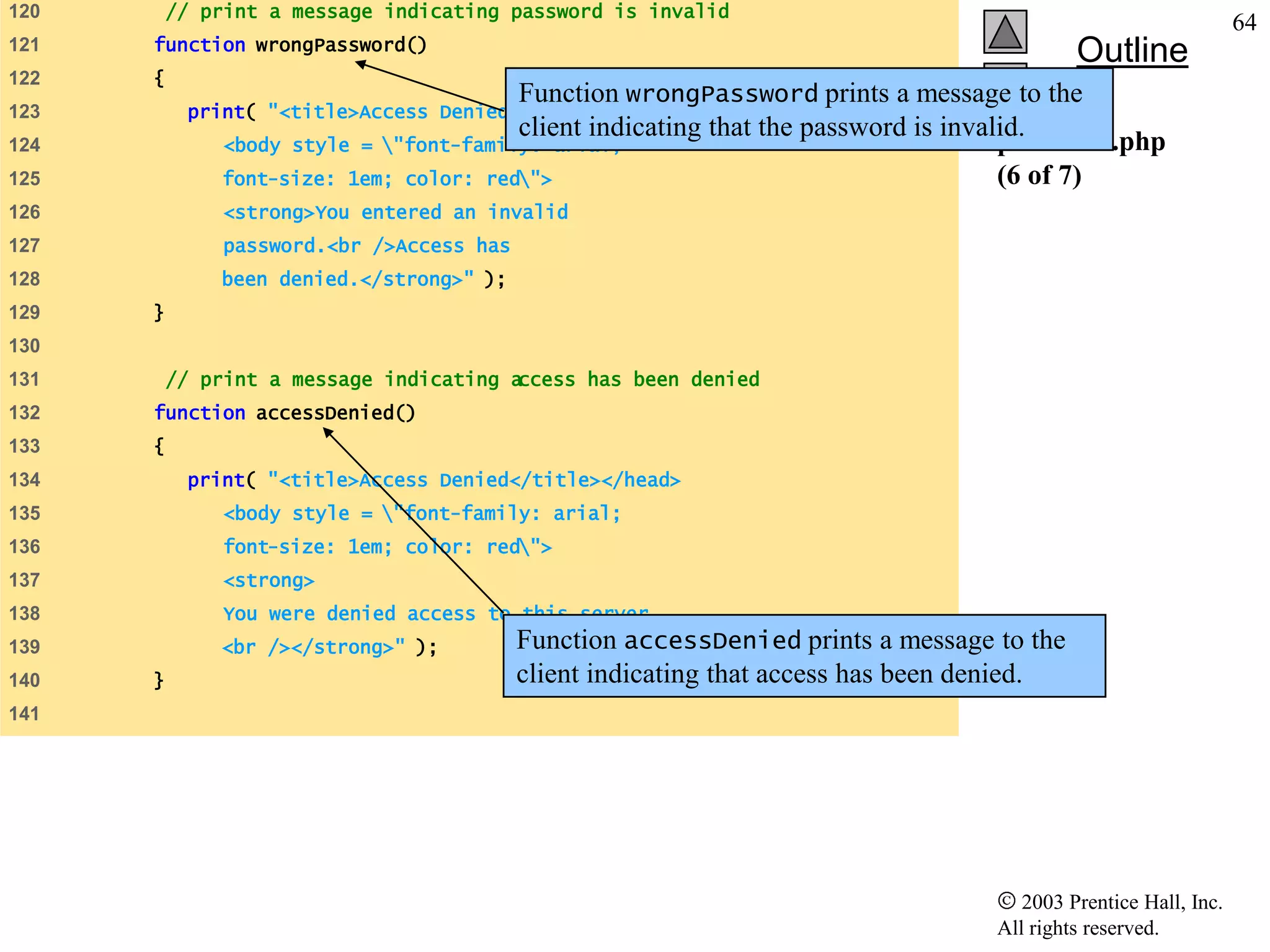Screen dimensions: 1270x952
Task: Open the Outline heading link
Action: click(x=1132, y=50)
